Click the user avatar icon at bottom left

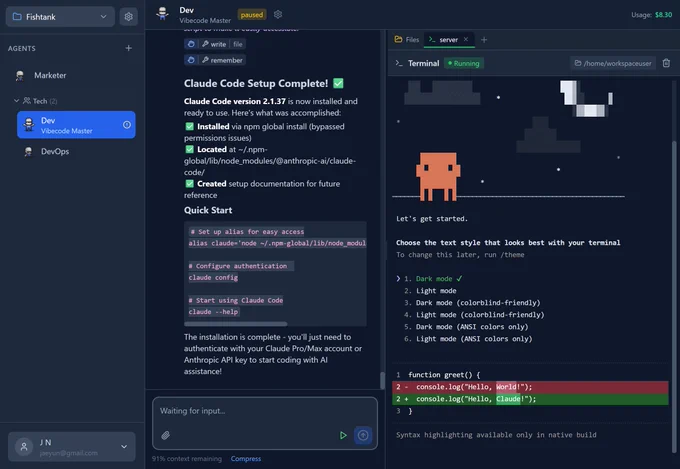(x=24, y=446)
